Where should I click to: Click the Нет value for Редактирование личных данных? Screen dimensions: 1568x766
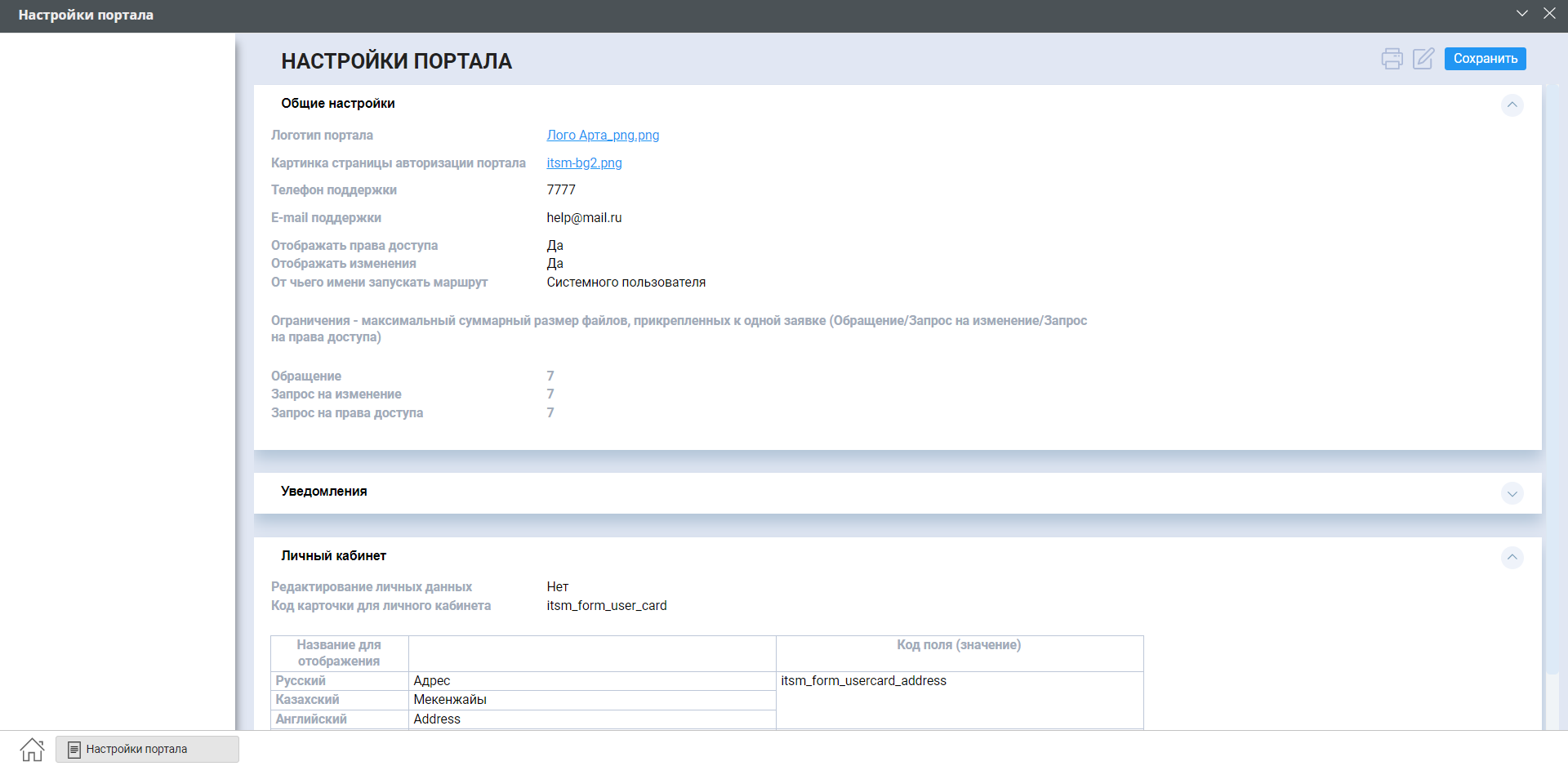pyautogui.click(x=557, y=587)
